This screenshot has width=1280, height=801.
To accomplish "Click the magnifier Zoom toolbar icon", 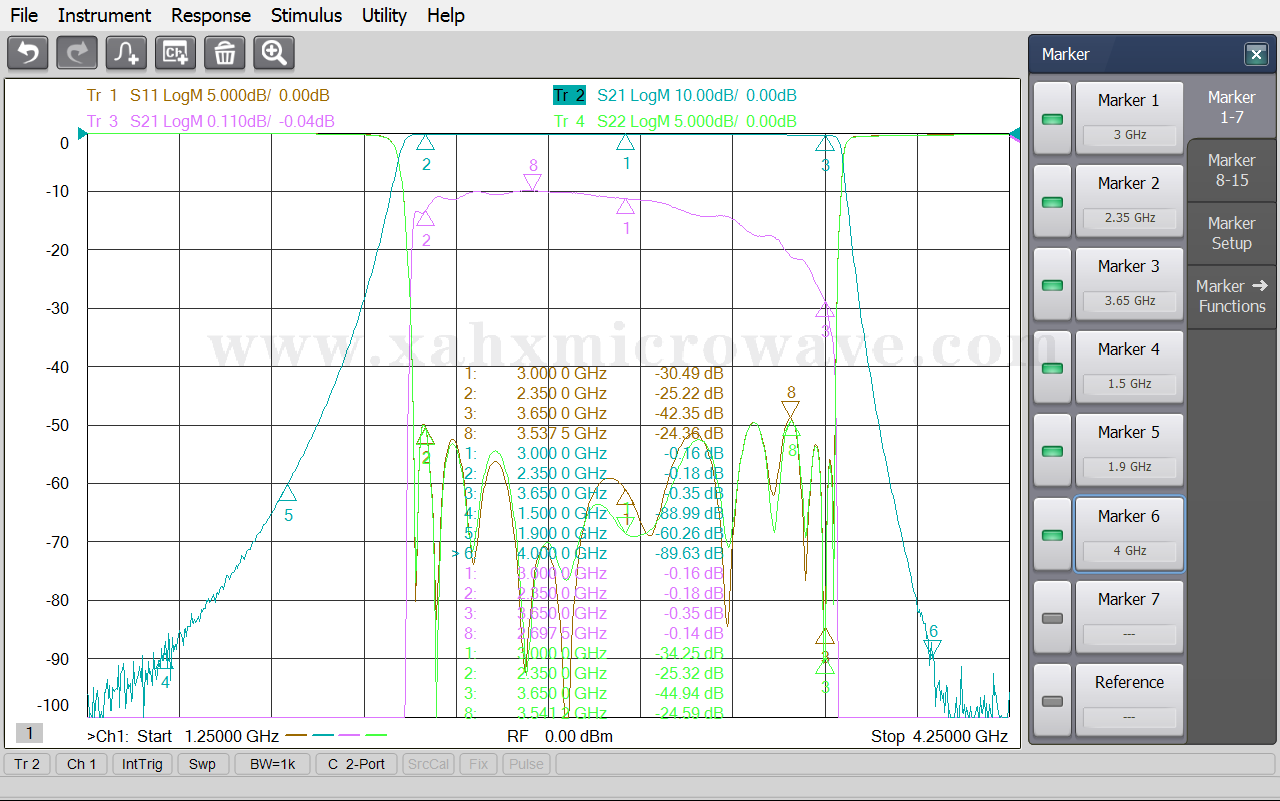I will coord(274,53).
